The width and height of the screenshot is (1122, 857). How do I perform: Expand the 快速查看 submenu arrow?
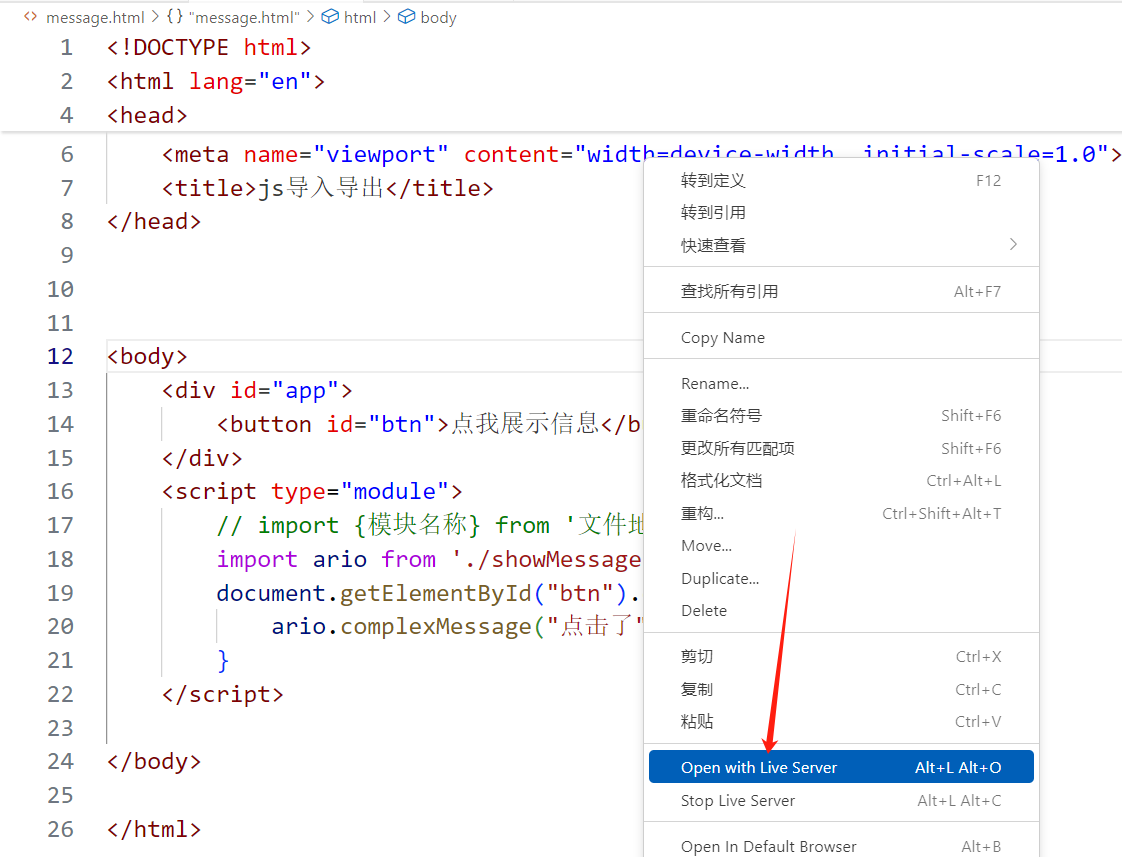pyautogui.click(x=1013, y=245)
